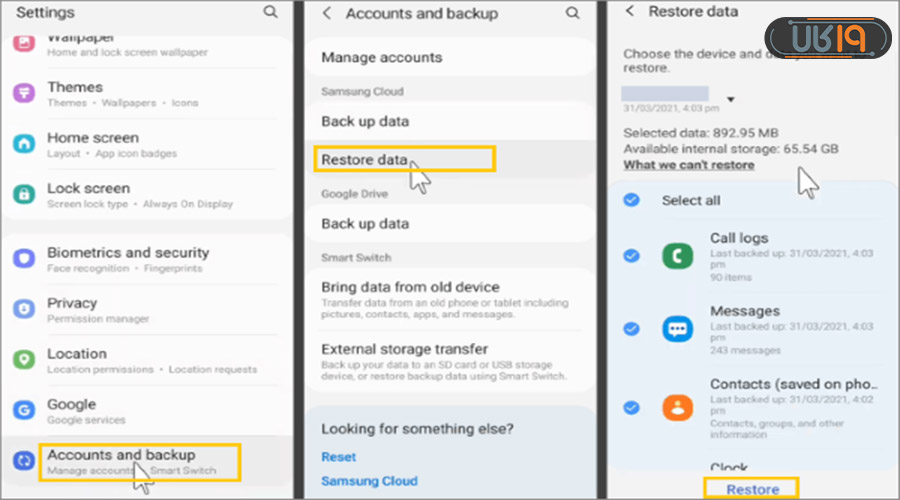This screenshot has height=500, width=900.
Task: Toggle the Select all checkbox
Action: pos(631,200)
